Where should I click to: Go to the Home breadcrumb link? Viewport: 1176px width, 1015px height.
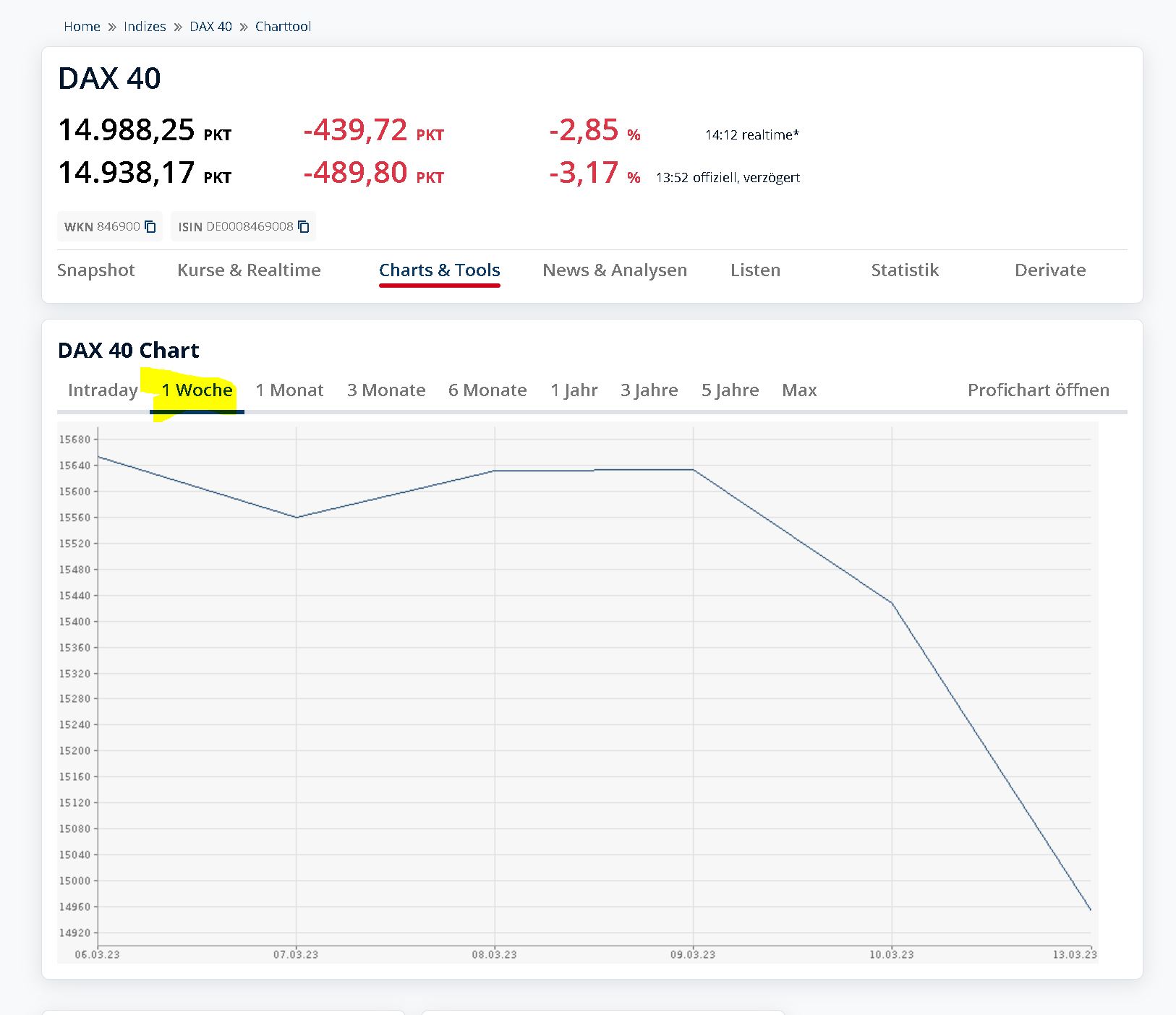coord(82,27)
